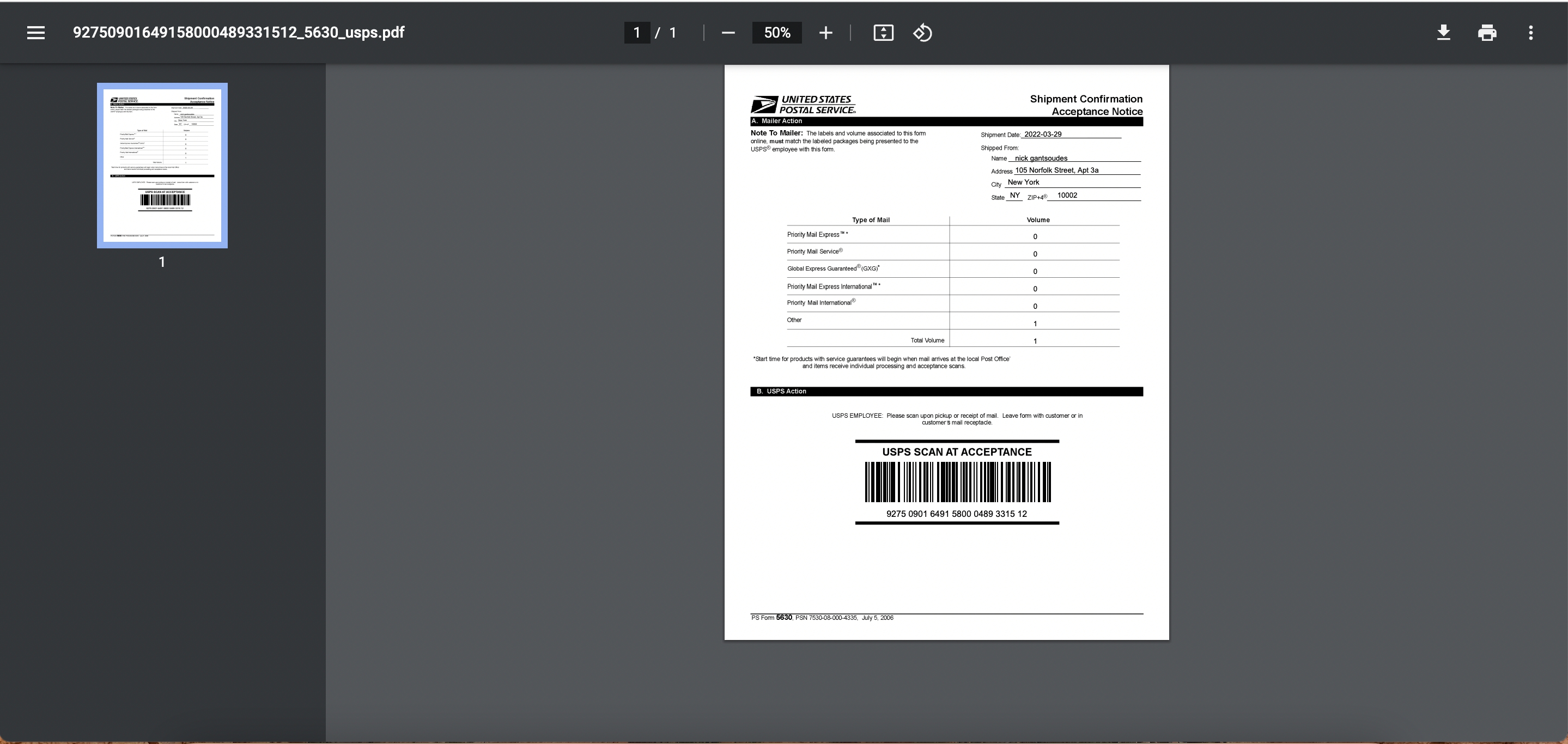Viewport: 1568px width, 744px height.
Task: Click the A. Mailer Action section bar
Action: pos(946,121)
